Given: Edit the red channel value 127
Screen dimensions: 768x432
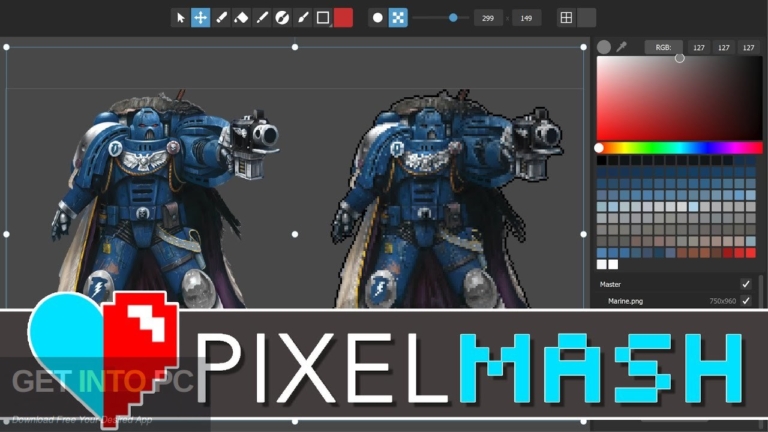Looking at the screenshot, I should pos(699,48).
